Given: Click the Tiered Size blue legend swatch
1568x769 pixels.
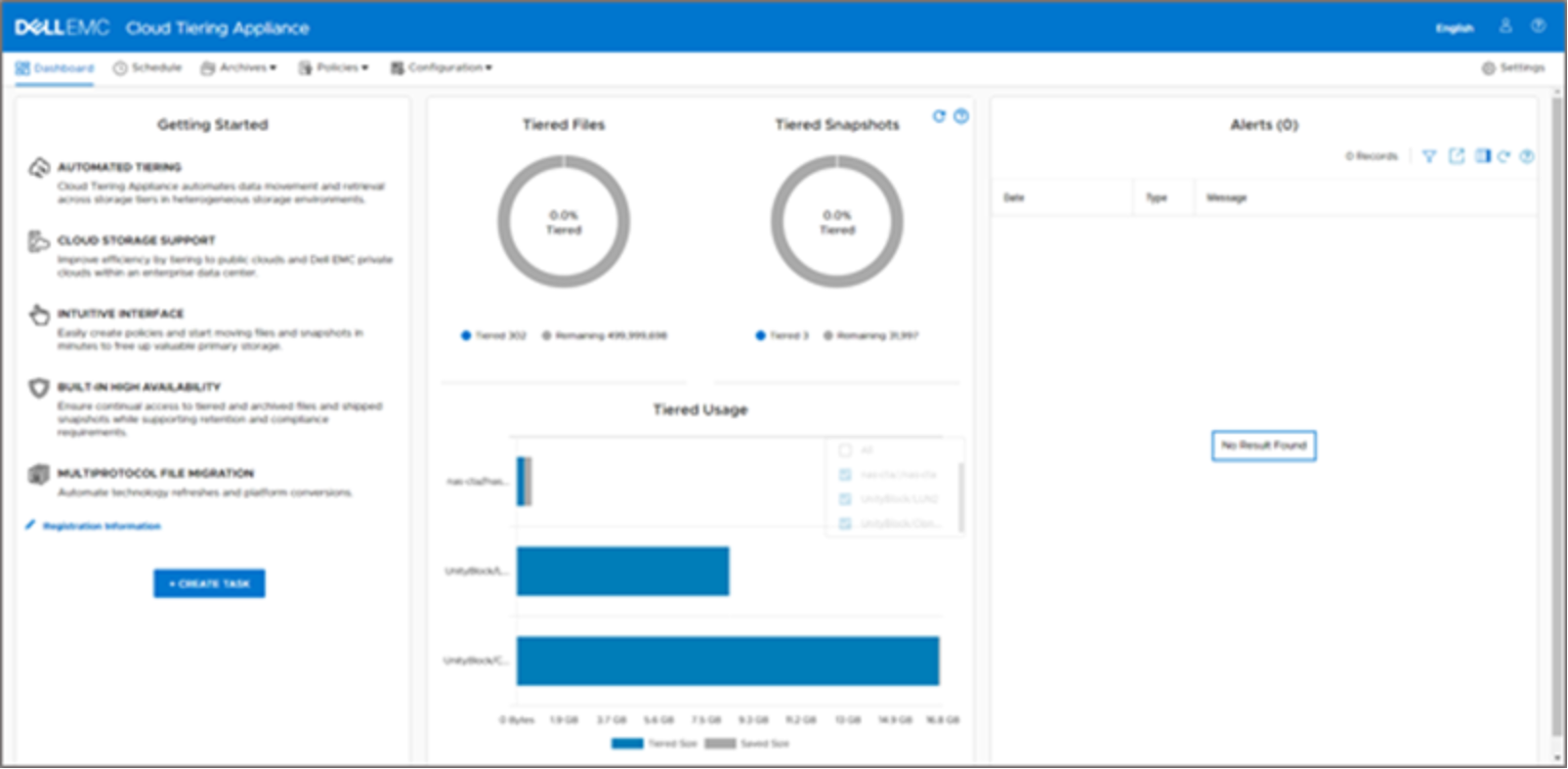Looking at the screenshot, I should tap(627, 744).
